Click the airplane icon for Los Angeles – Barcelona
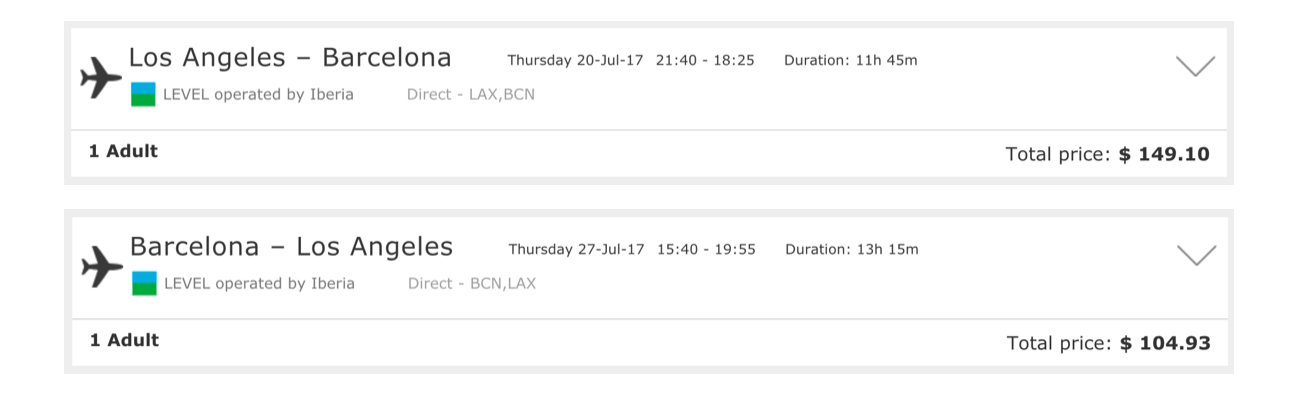 pyautogui.click(x=101, y=78)
